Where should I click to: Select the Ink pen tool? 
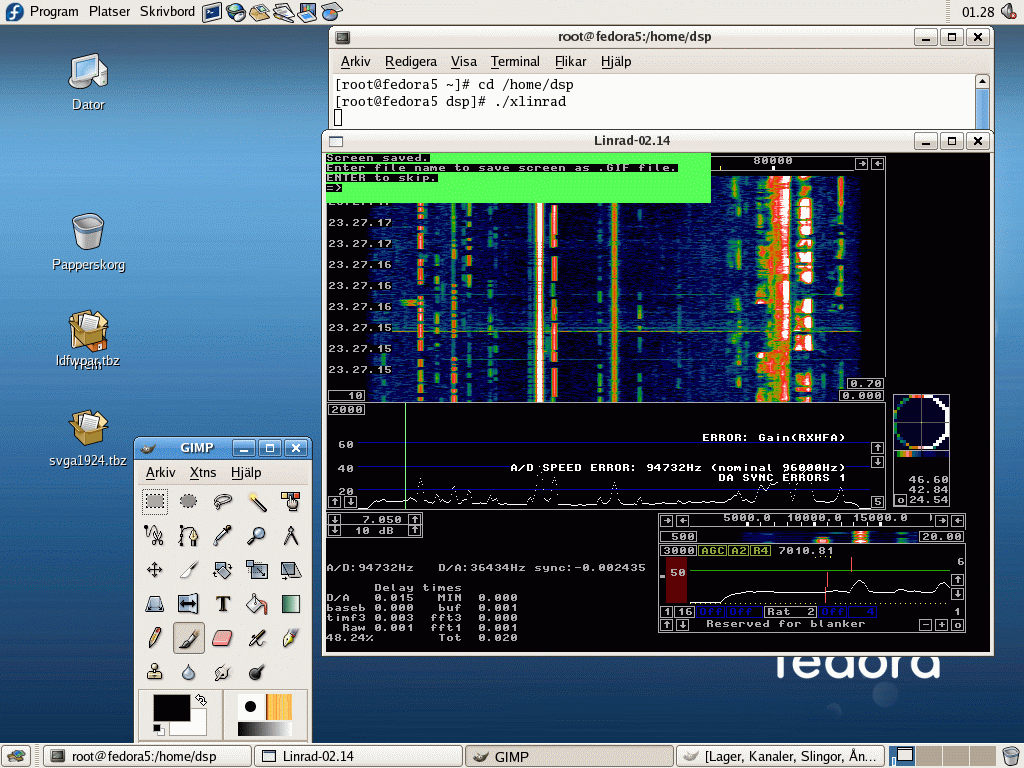[x=291, y=637]
